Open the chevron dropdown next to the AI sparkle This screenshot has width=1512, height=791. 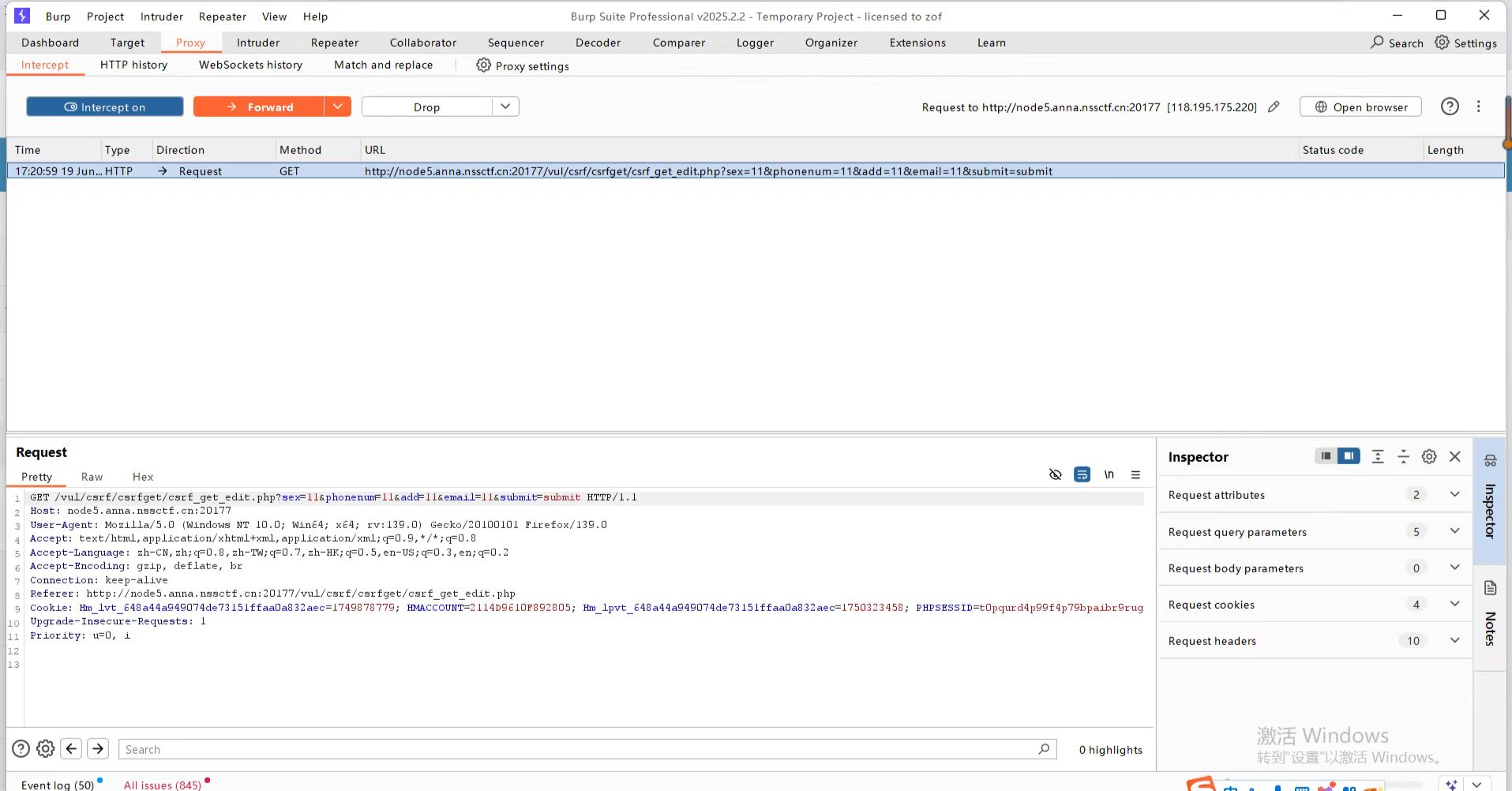click(1477, 785)
